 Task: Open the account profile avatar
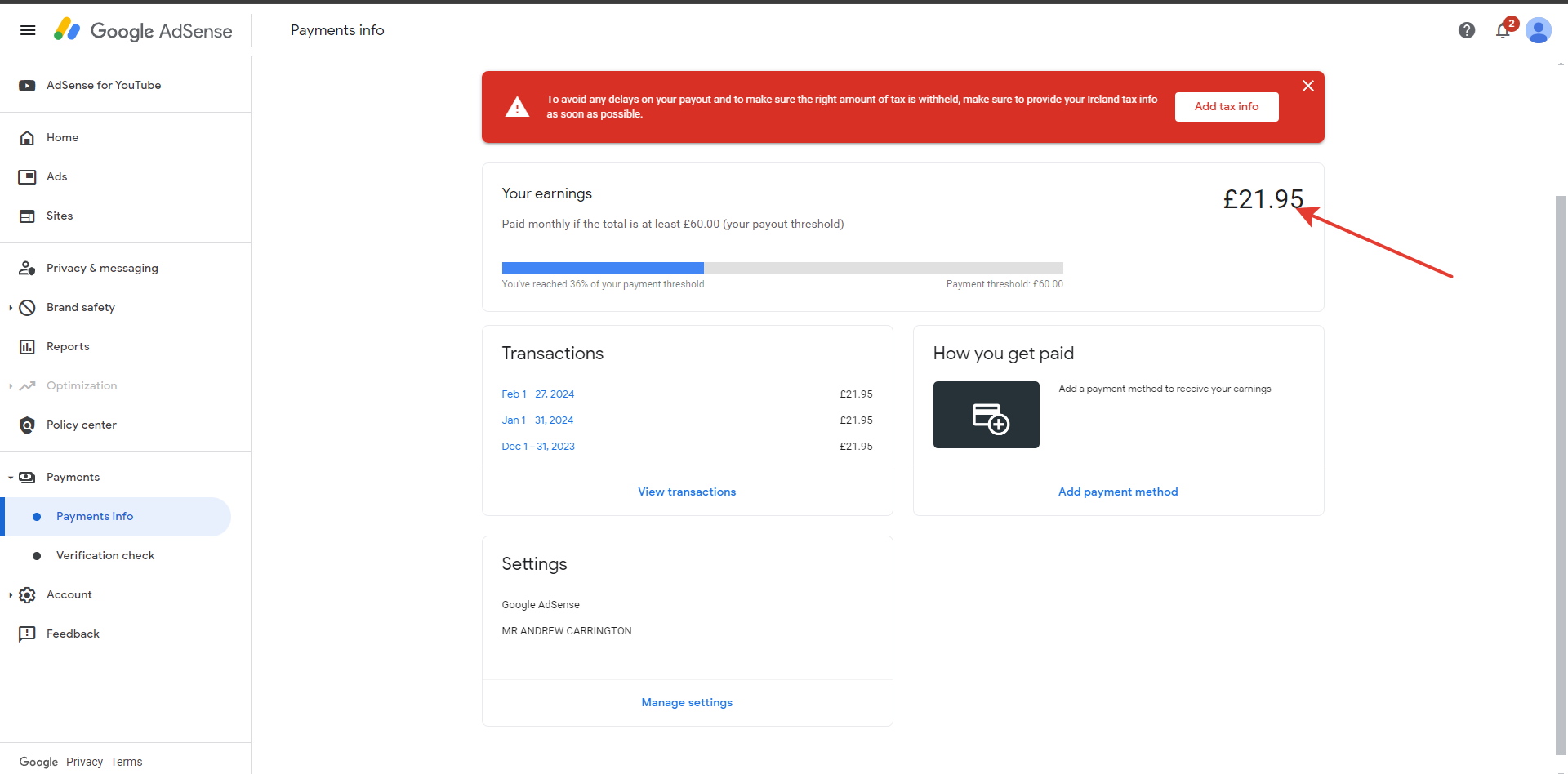point(1539,30)
